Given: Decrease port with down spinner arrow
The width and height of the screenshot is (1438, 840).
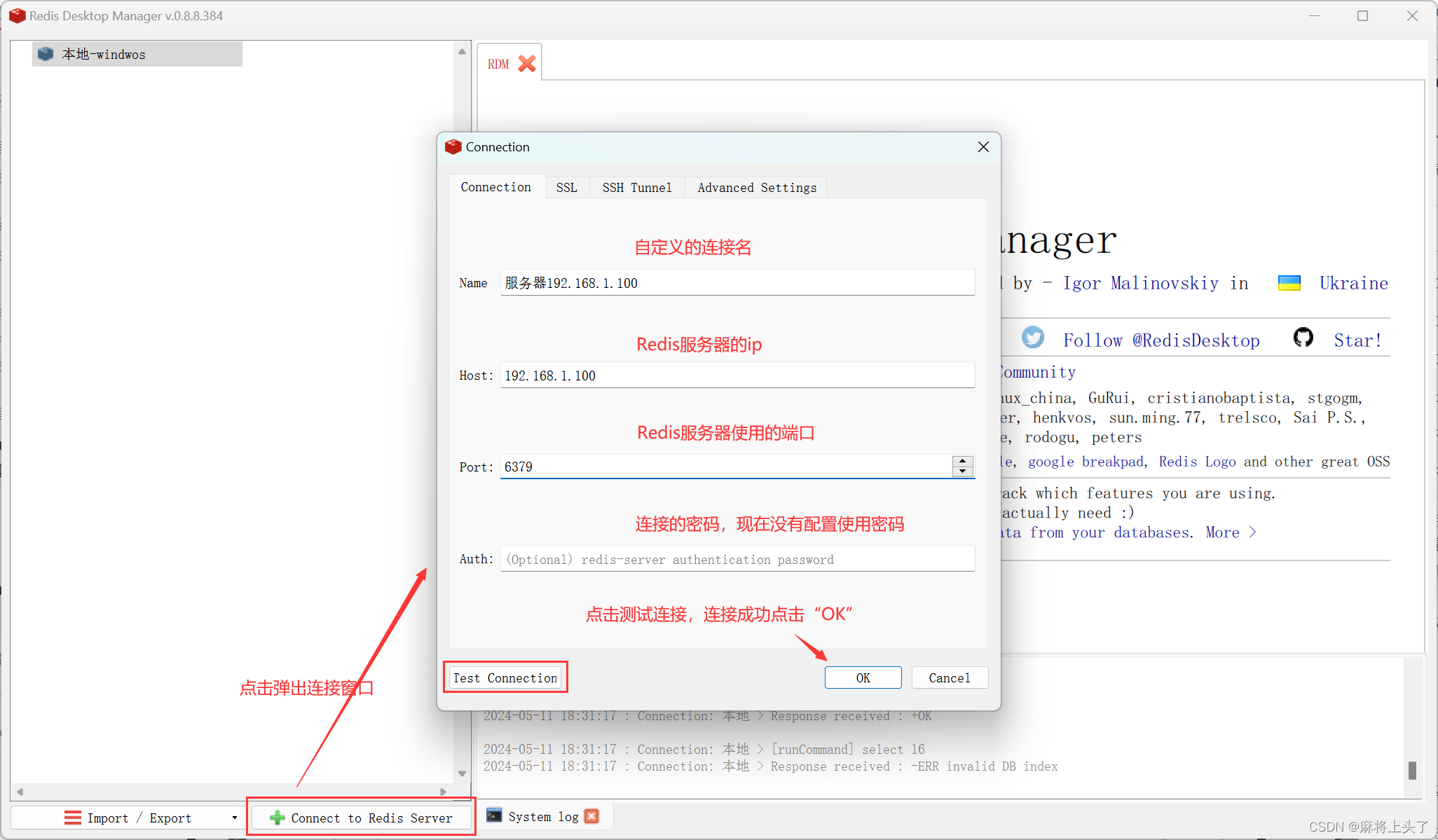Looking at the screenshot, I should click(963, 471).
